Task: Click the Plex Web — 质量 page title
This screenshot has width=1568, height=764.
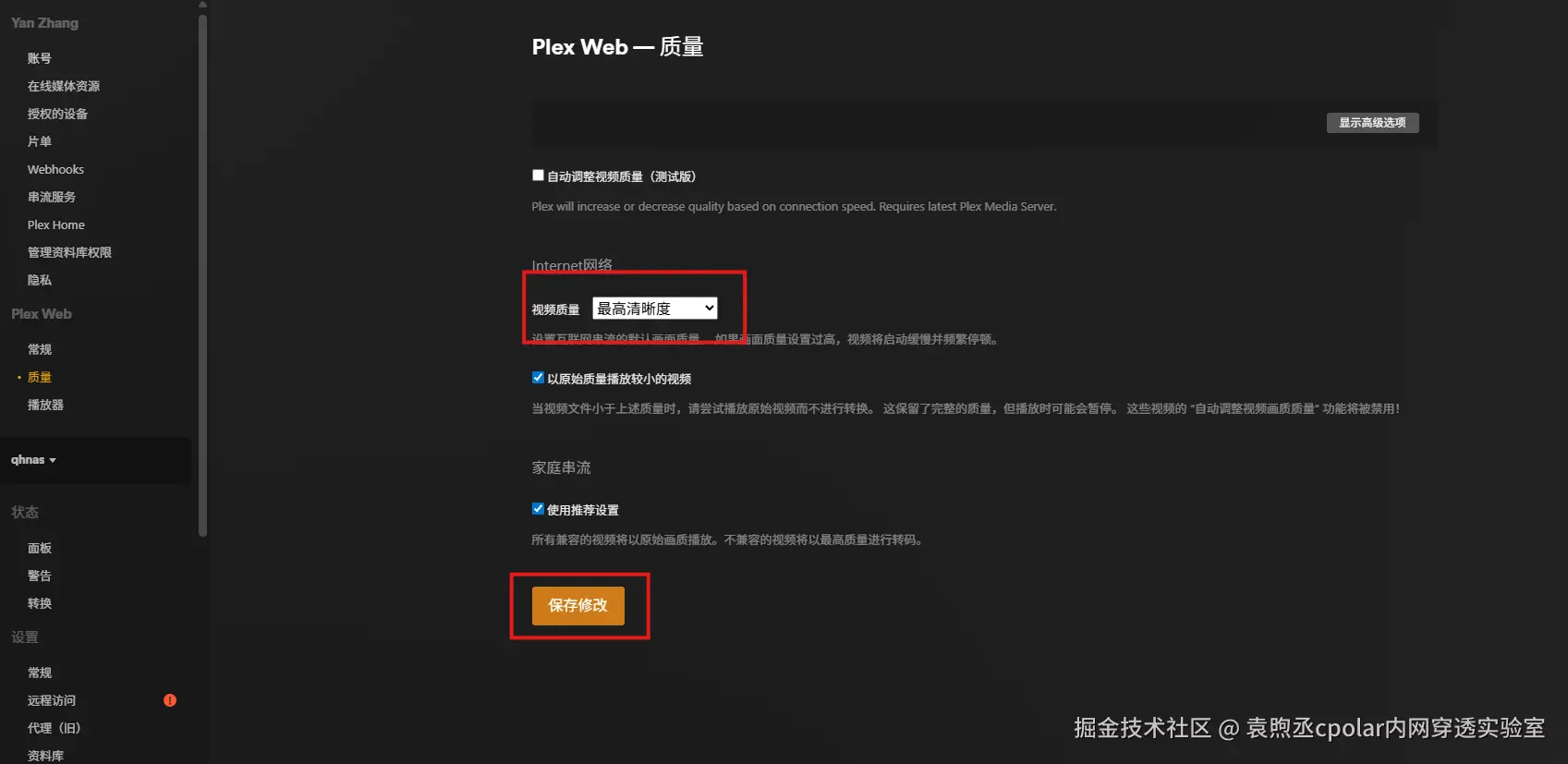Action: [x=617, y=47]
